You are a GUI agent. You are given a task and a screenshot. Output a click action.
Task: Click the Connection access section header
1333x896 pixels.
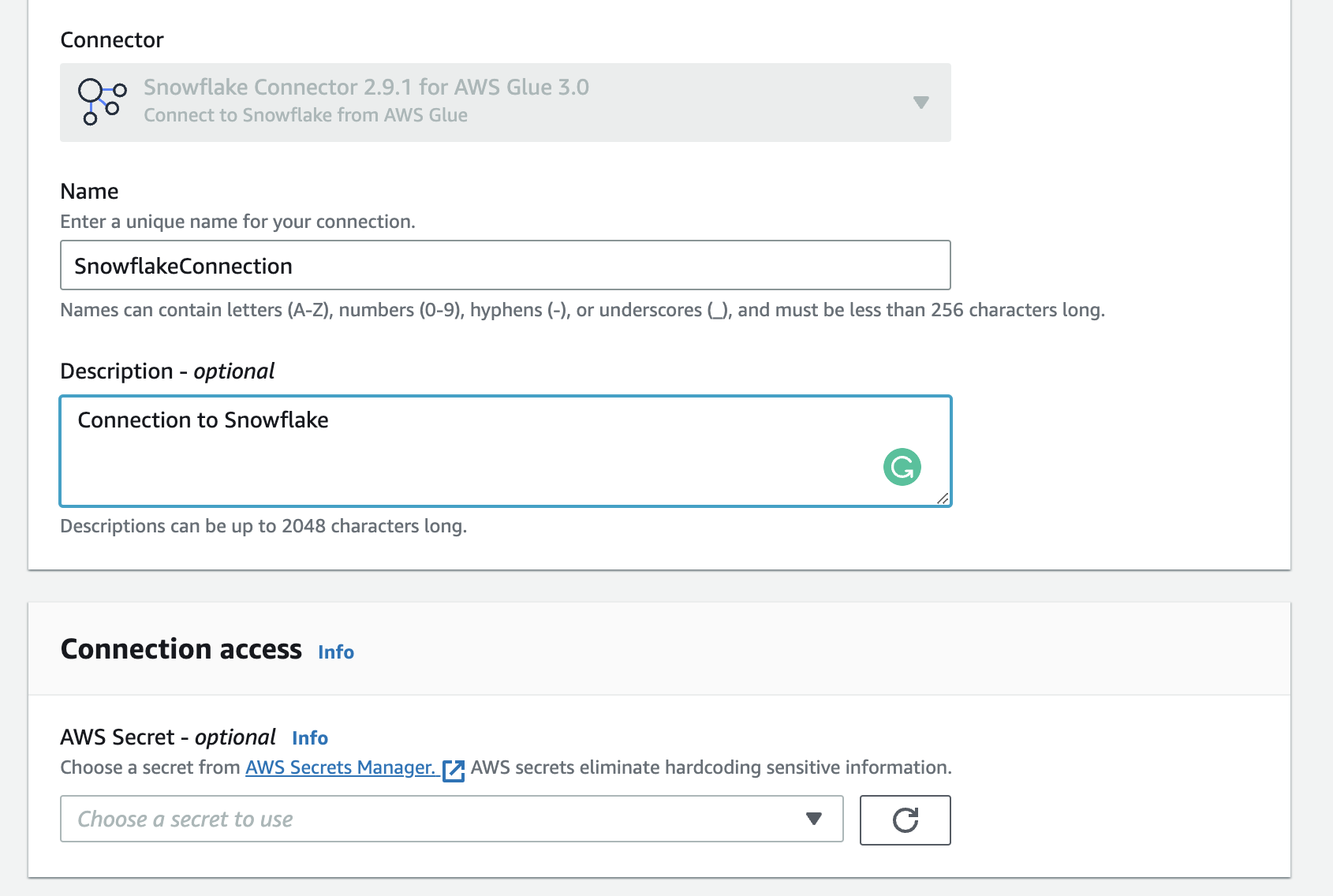(181, 648)
